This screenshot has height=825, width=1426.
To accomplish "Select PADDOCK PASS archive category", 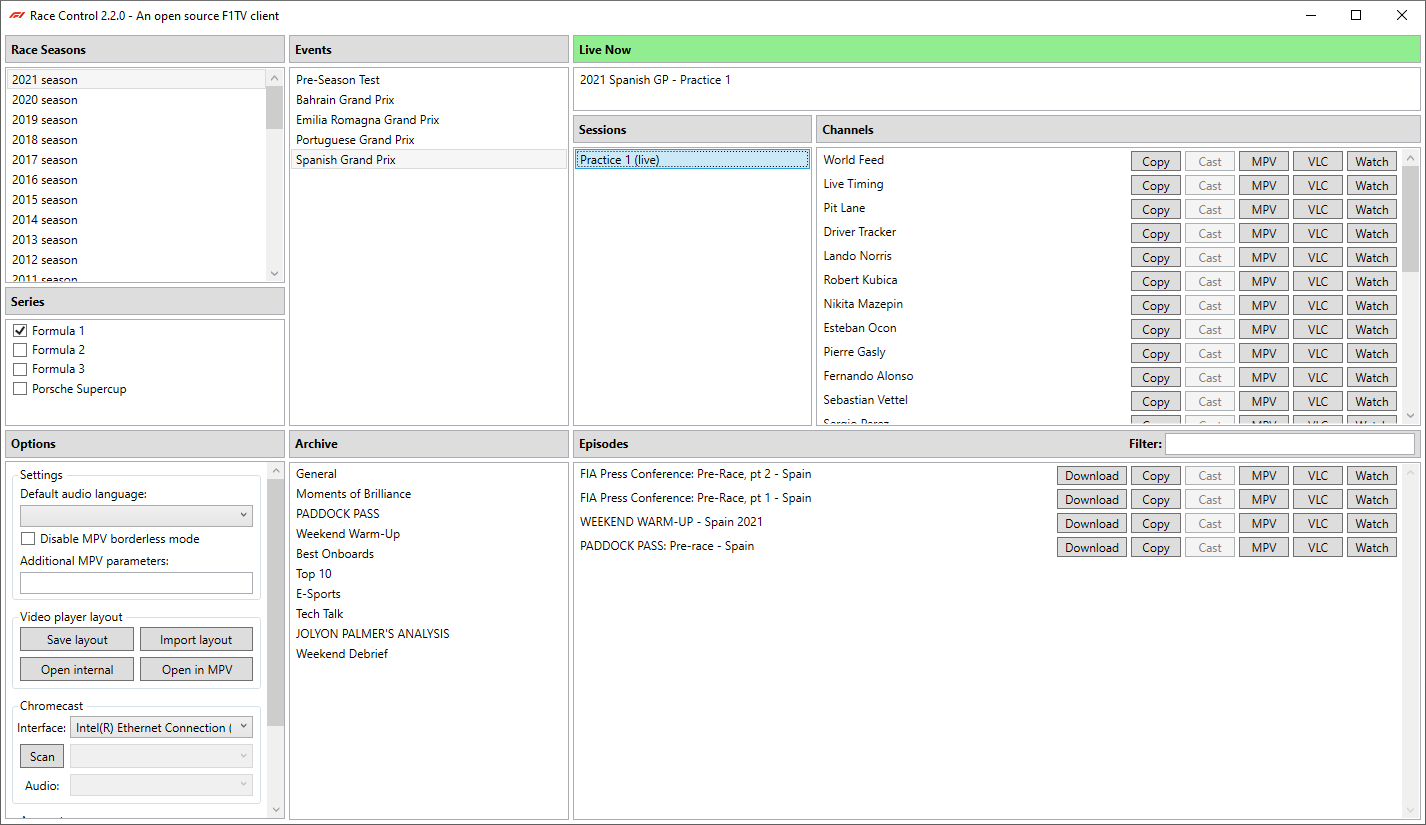I will pyautogui.click(x=428, y=514).
